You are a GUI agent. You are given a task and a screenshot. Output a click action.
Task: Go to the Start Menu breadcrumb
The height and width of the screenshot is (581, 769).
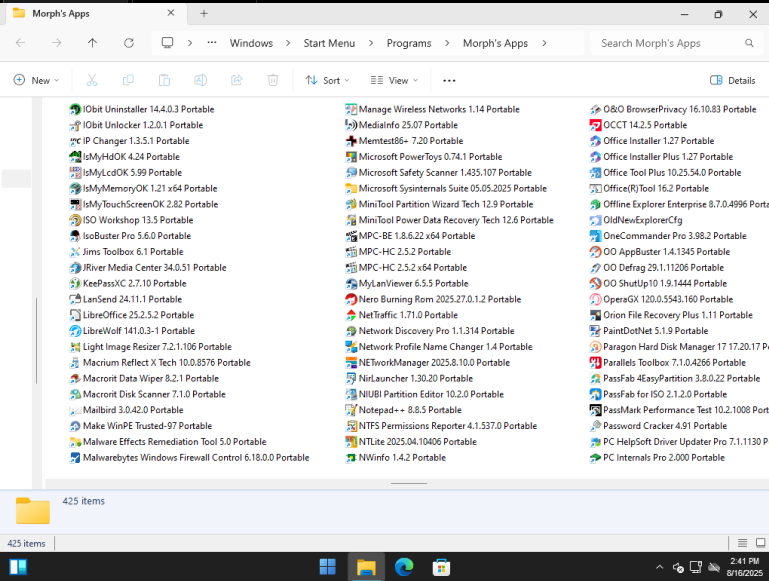click(329, 43)
